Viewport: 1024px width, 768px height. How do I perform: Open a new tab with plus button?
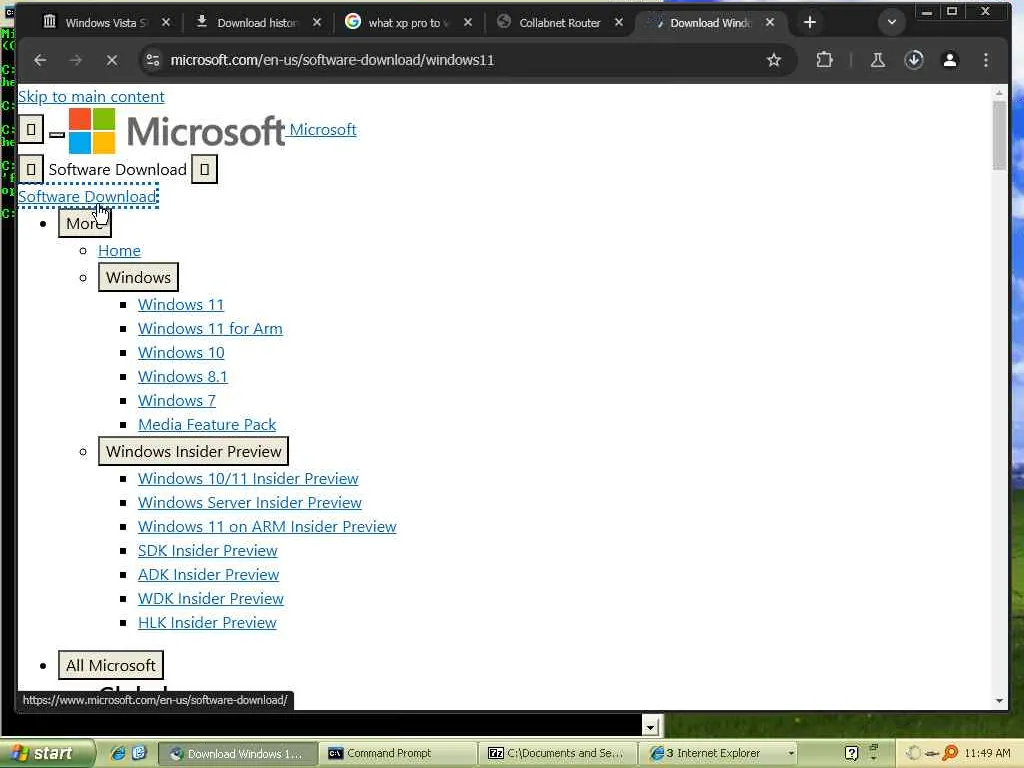[x=810, y=23]
